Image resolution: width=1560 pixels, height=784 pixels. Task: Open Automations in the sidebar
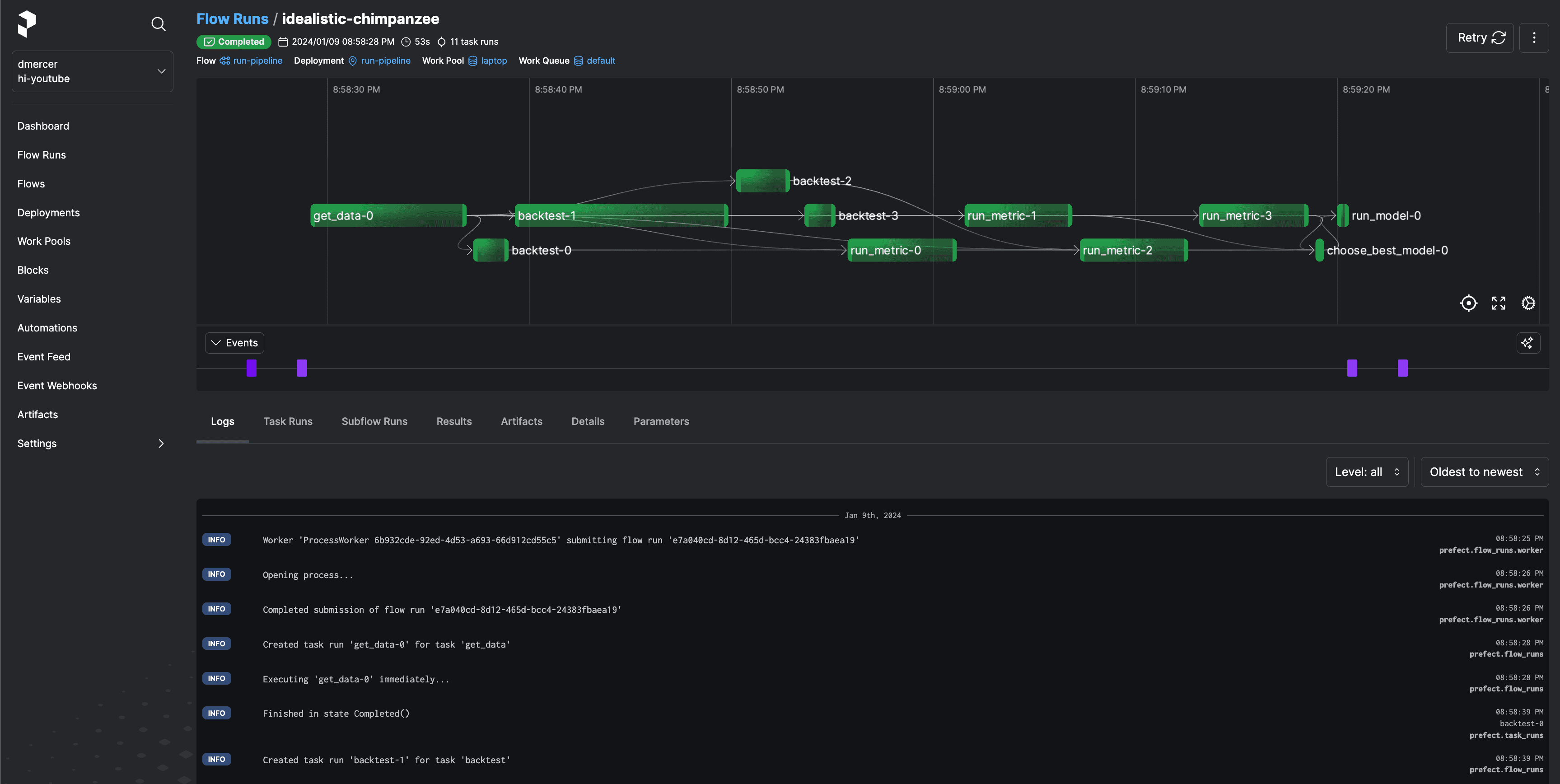pyautogui.click(x=47, y=327)
